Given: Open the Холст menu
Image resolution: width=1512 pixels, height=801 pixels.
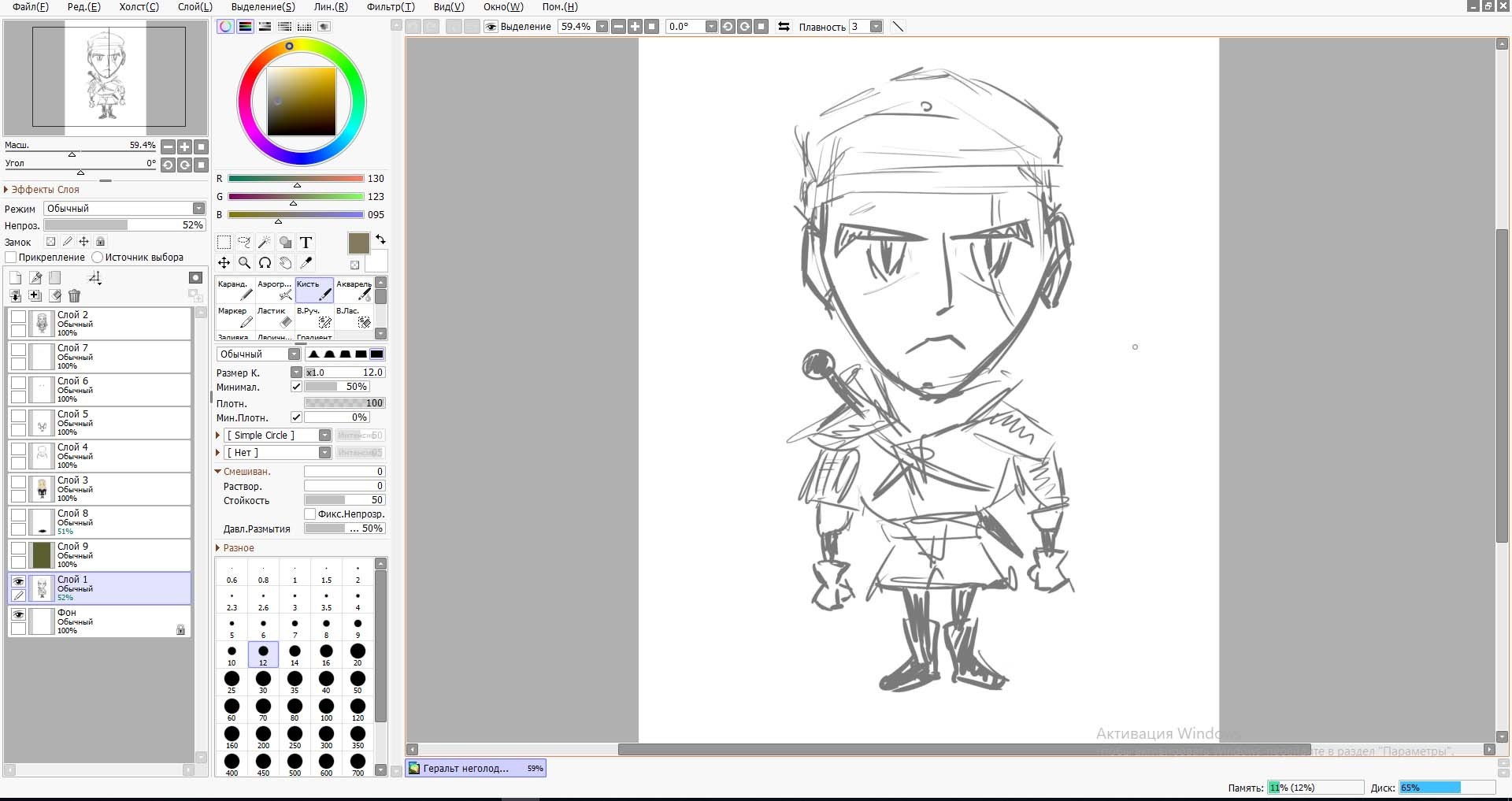Looking at the screenshot, I should (x=139, y=7).
